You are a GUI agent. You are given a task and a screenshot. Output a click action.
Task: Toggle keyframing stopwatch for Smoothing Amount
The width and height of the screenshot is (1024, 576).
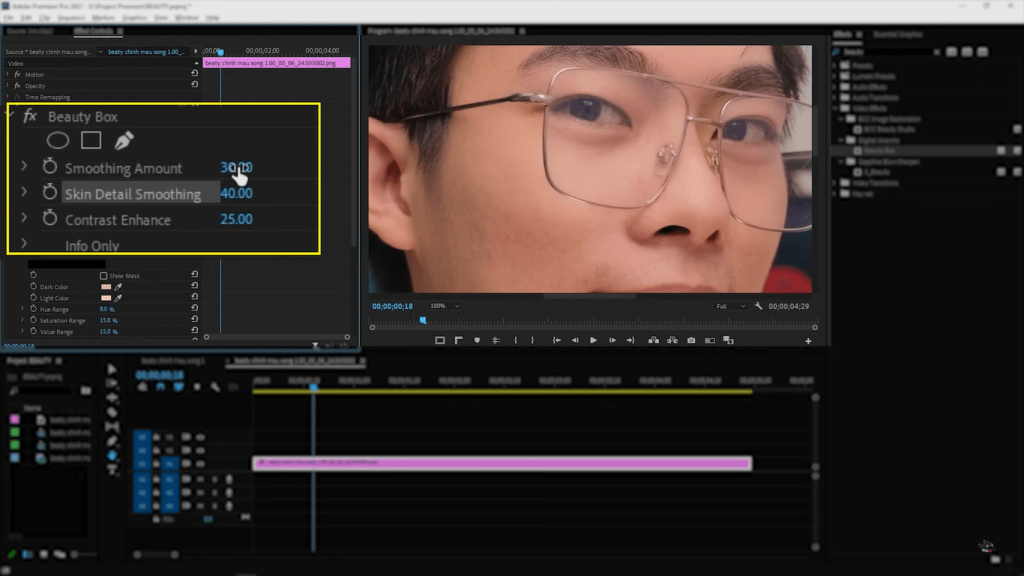click(50, 167)
